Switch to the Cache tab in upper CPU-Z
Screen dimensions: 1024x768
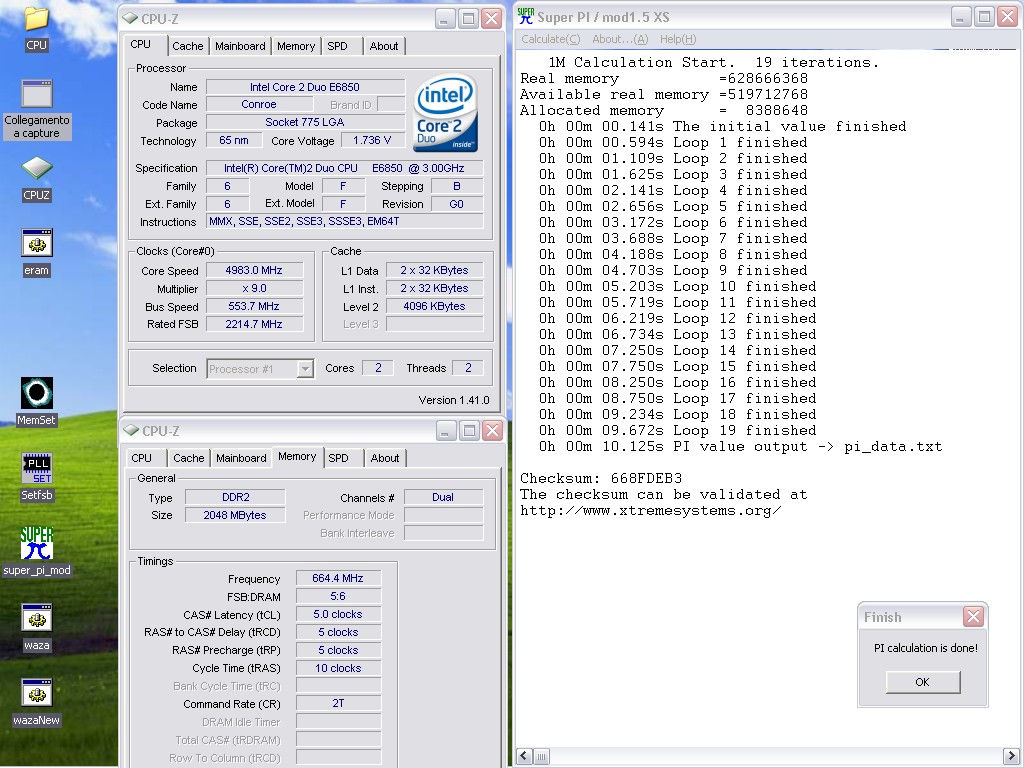(187, 46)
